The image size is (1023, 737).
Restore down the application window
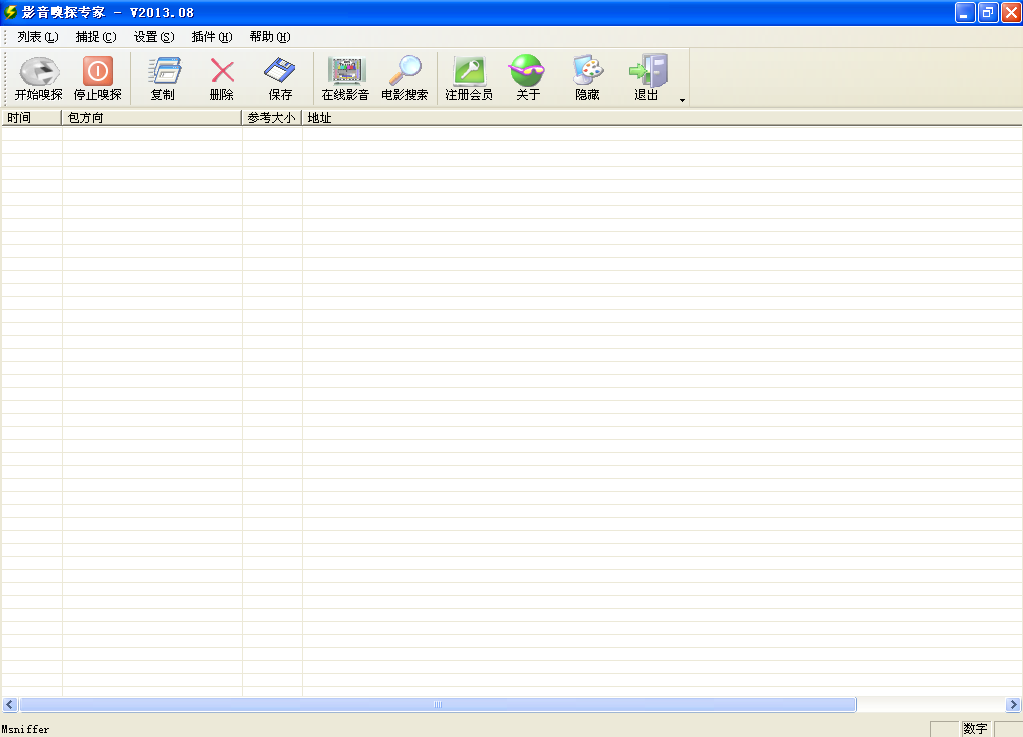coord(988,12)
